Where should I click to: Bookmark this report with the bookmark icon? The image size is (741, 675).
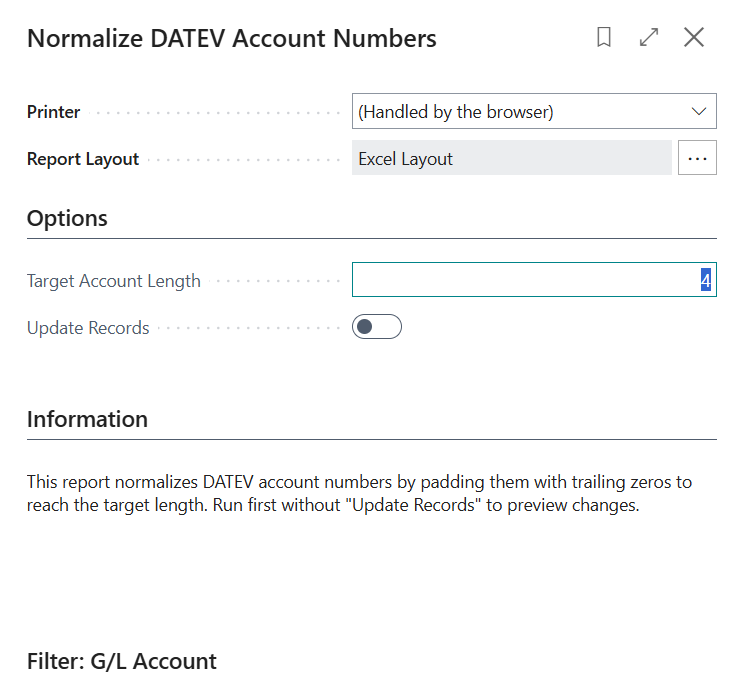point(604,38)
